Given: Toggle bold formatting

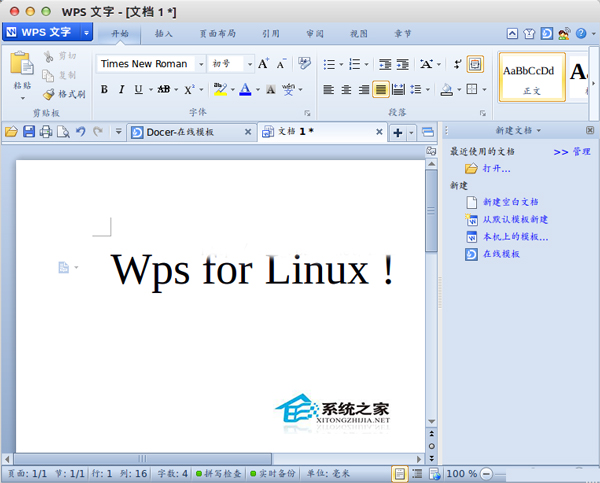Looking at the screenshot, I should (x=104, y=90).
